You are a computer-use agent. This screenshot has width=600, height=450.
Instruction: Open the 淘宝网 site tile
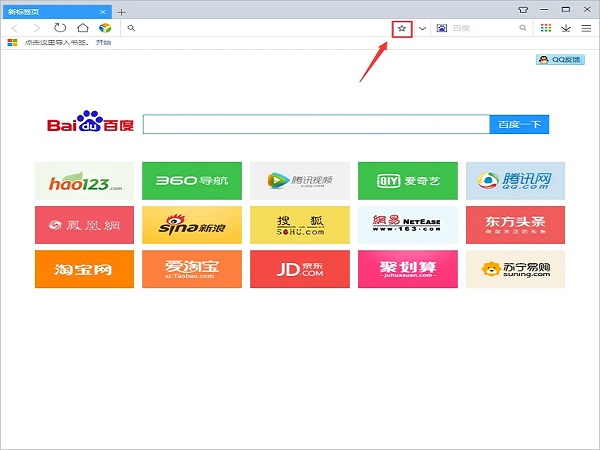coord(85,269)
